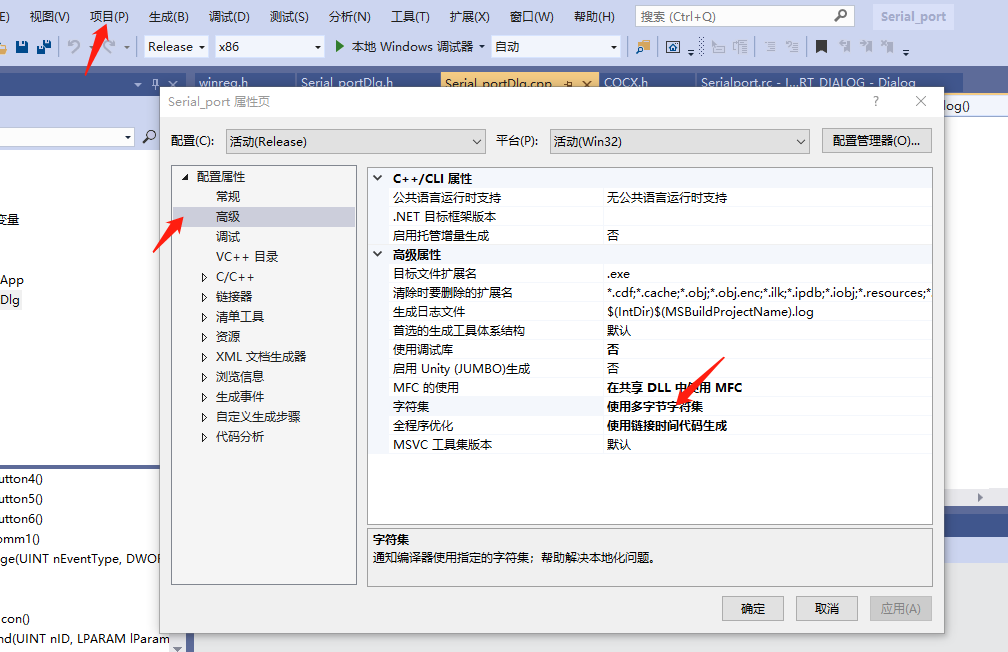Viewport: 1008px width, 652px height.
Task: Click the 确定 button
Action: 753,608
